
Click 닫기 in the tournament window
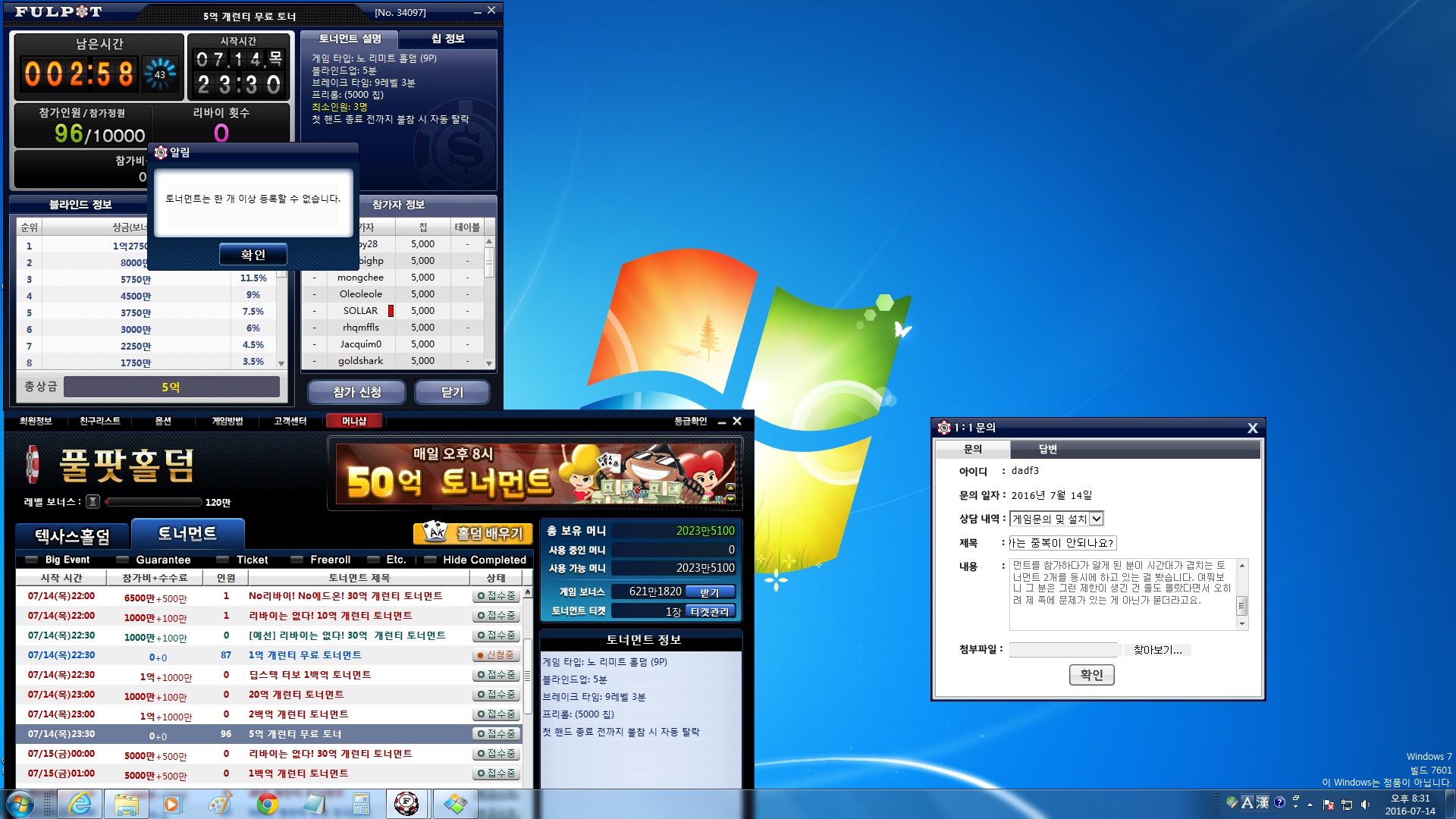click(x=452, y=392)
